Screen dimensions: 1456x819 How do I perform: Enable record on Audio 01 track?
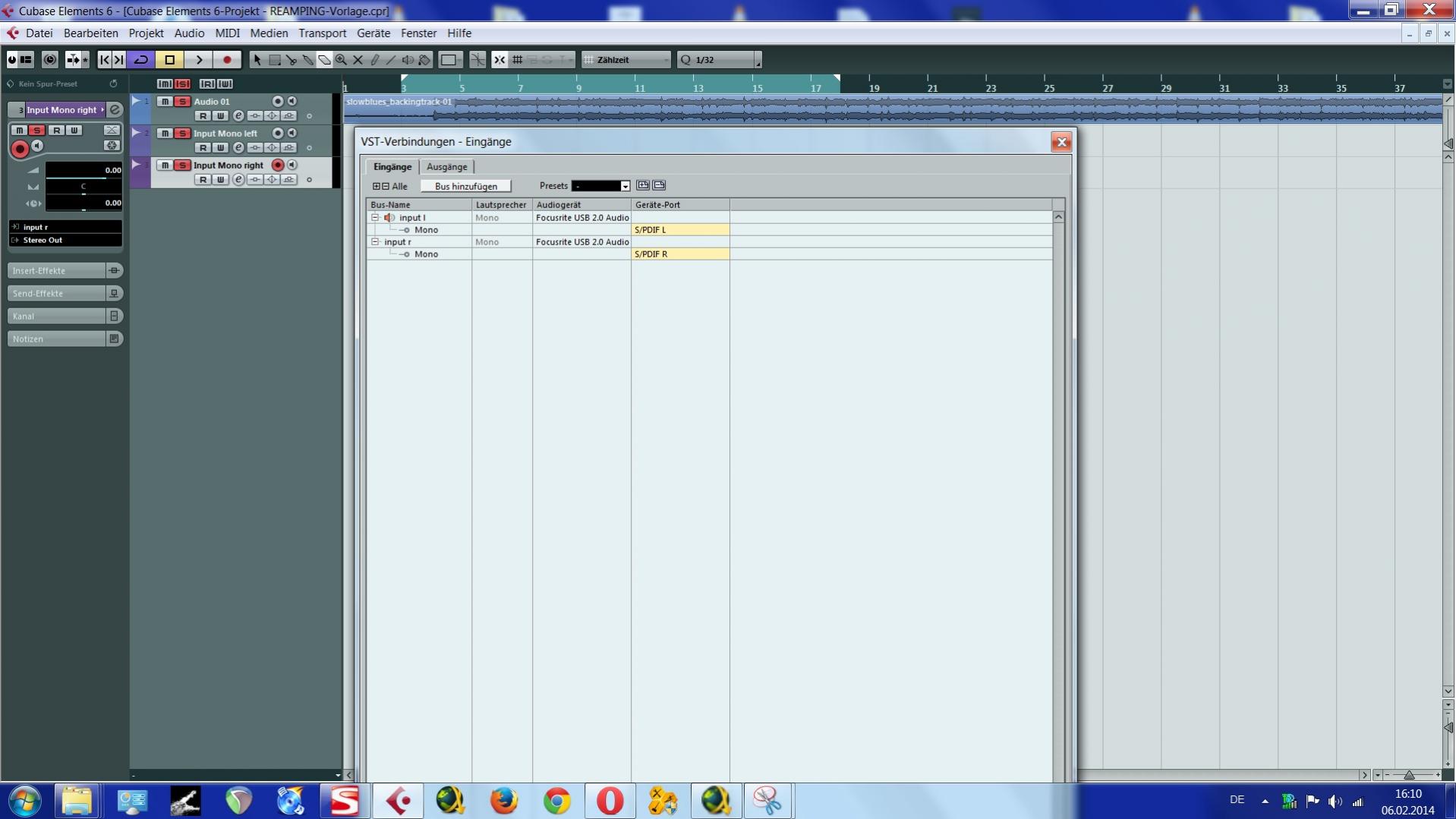[278, 101]
